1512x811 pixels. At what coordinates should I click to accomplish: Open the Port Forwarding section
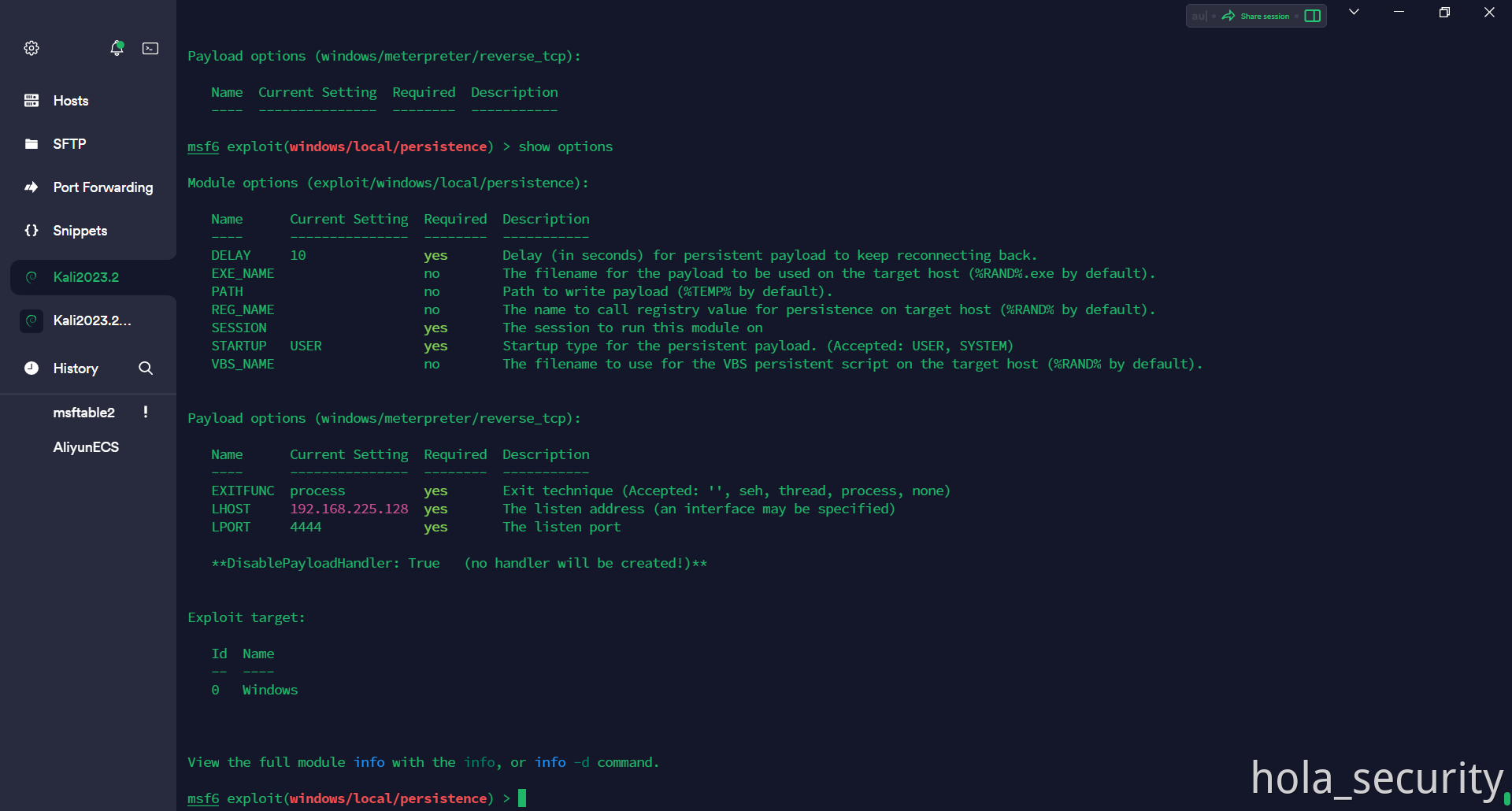(x=102, y=187)
